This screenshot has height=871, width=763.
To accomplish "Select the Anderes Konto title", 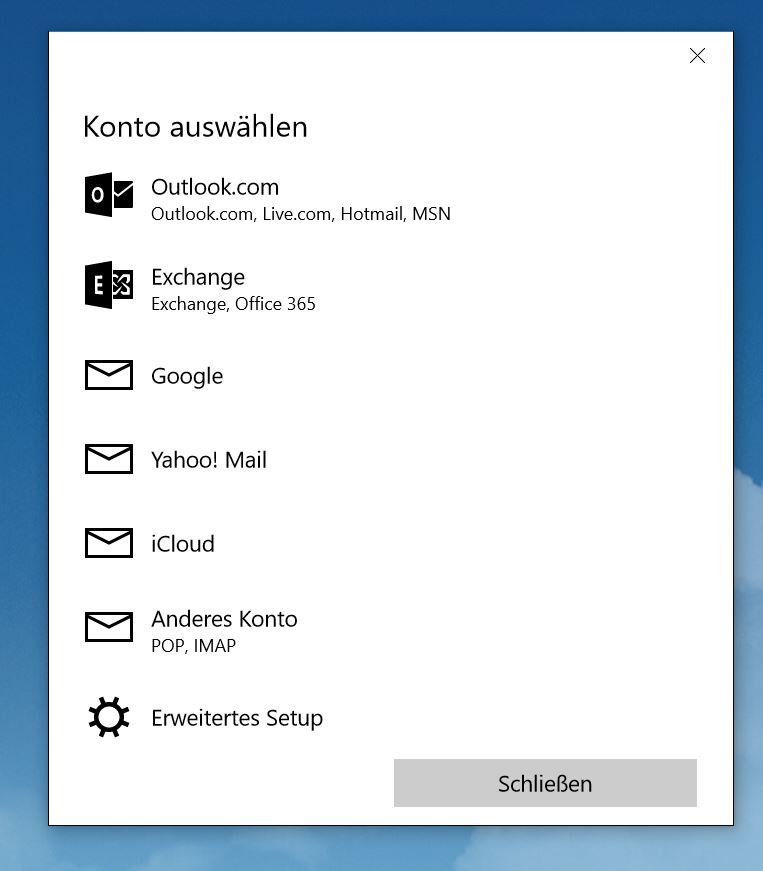I will 224,619.
